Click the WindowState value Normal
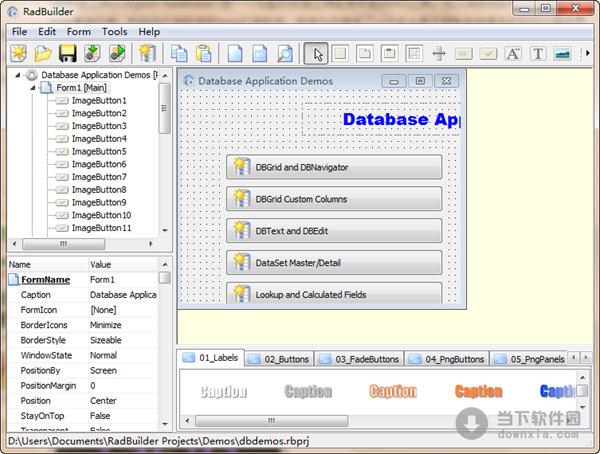This screenshot has height=454, width=600. point(103,355)
